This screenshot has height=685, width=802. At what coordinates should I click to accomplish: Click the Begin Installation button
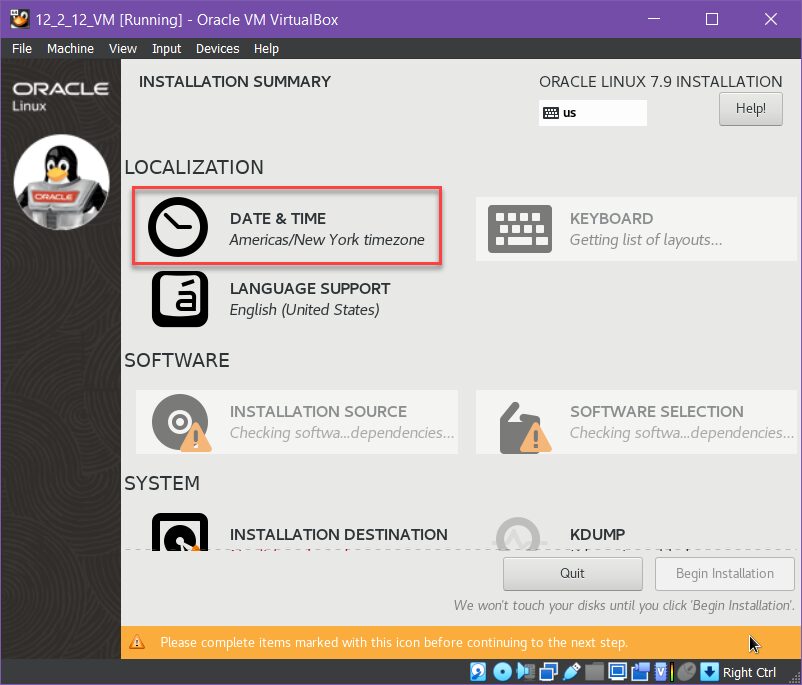click(725, 573)
